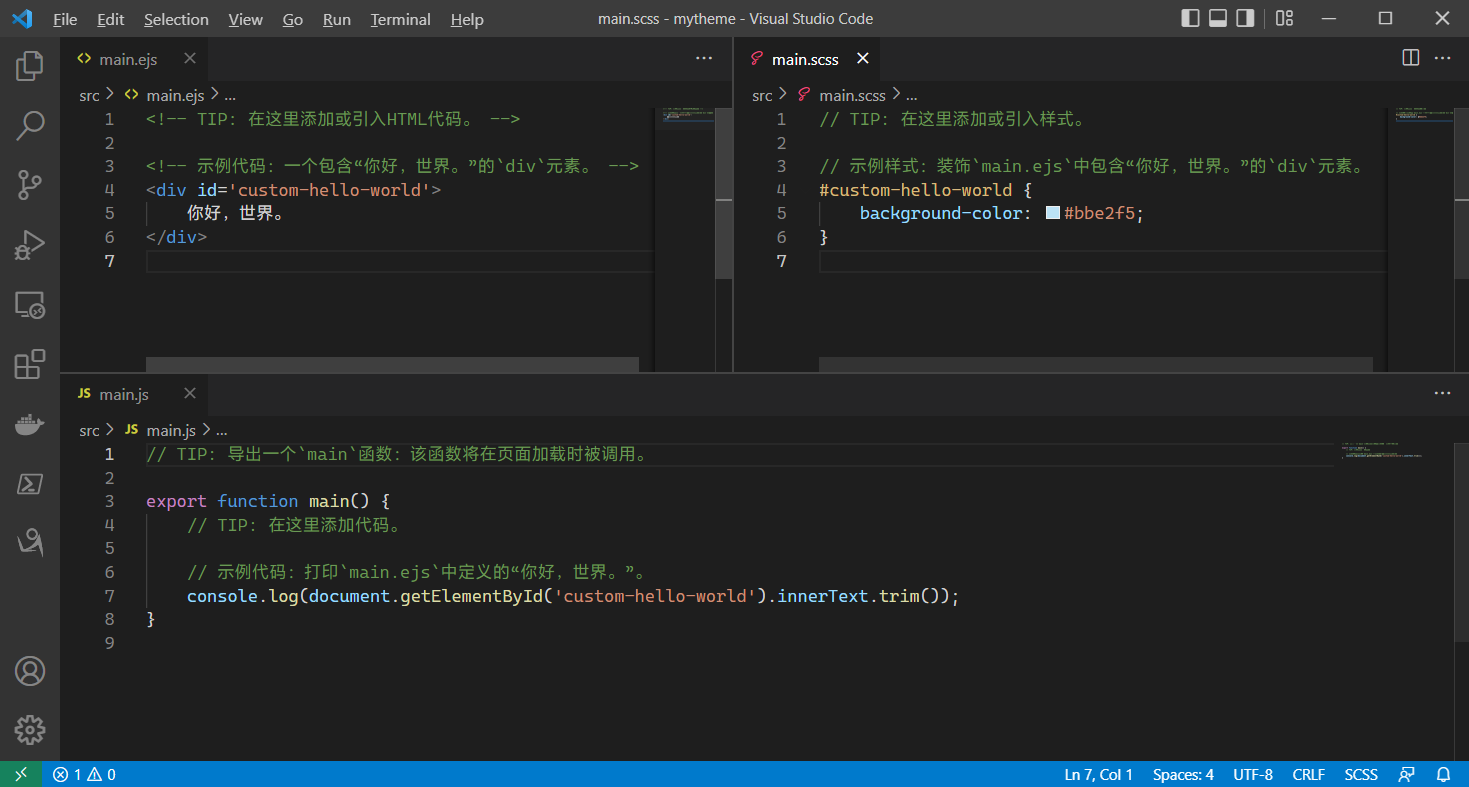
Task: Expand the ellipsis in main.scss breadcrumb
Action: 911,95
